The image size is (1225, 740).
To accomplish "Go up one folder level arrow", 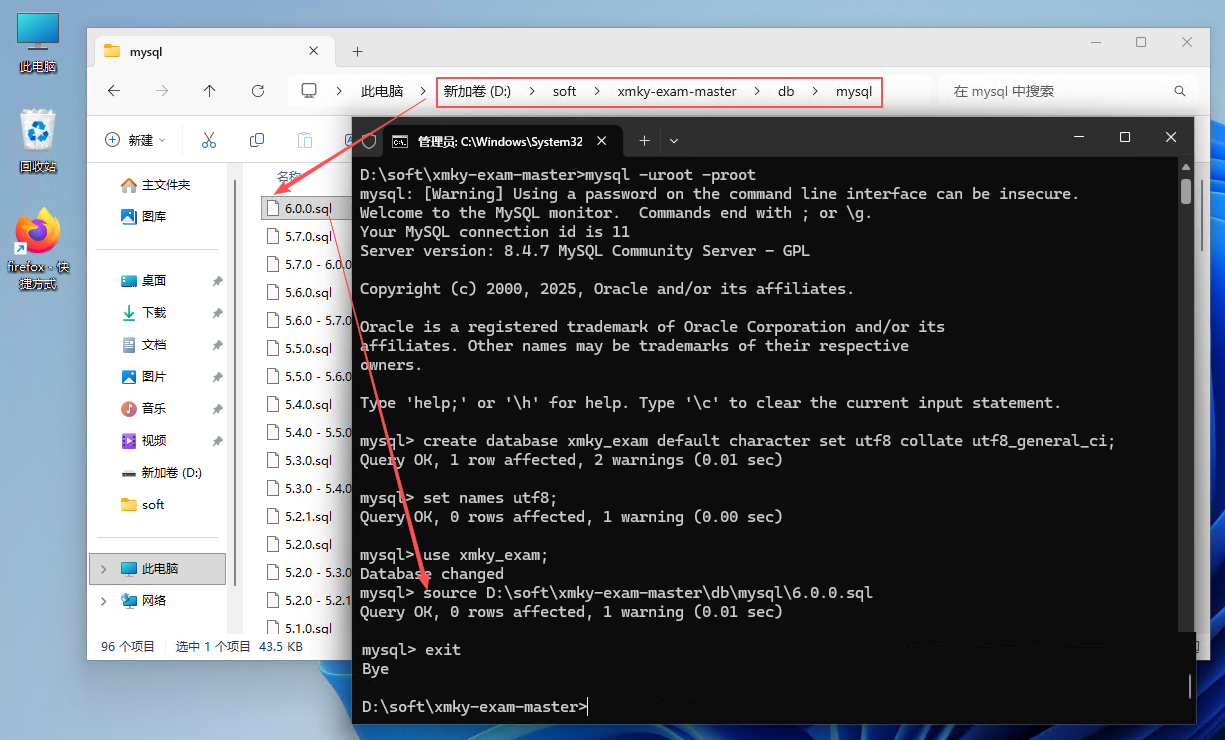I will point(209,91).
